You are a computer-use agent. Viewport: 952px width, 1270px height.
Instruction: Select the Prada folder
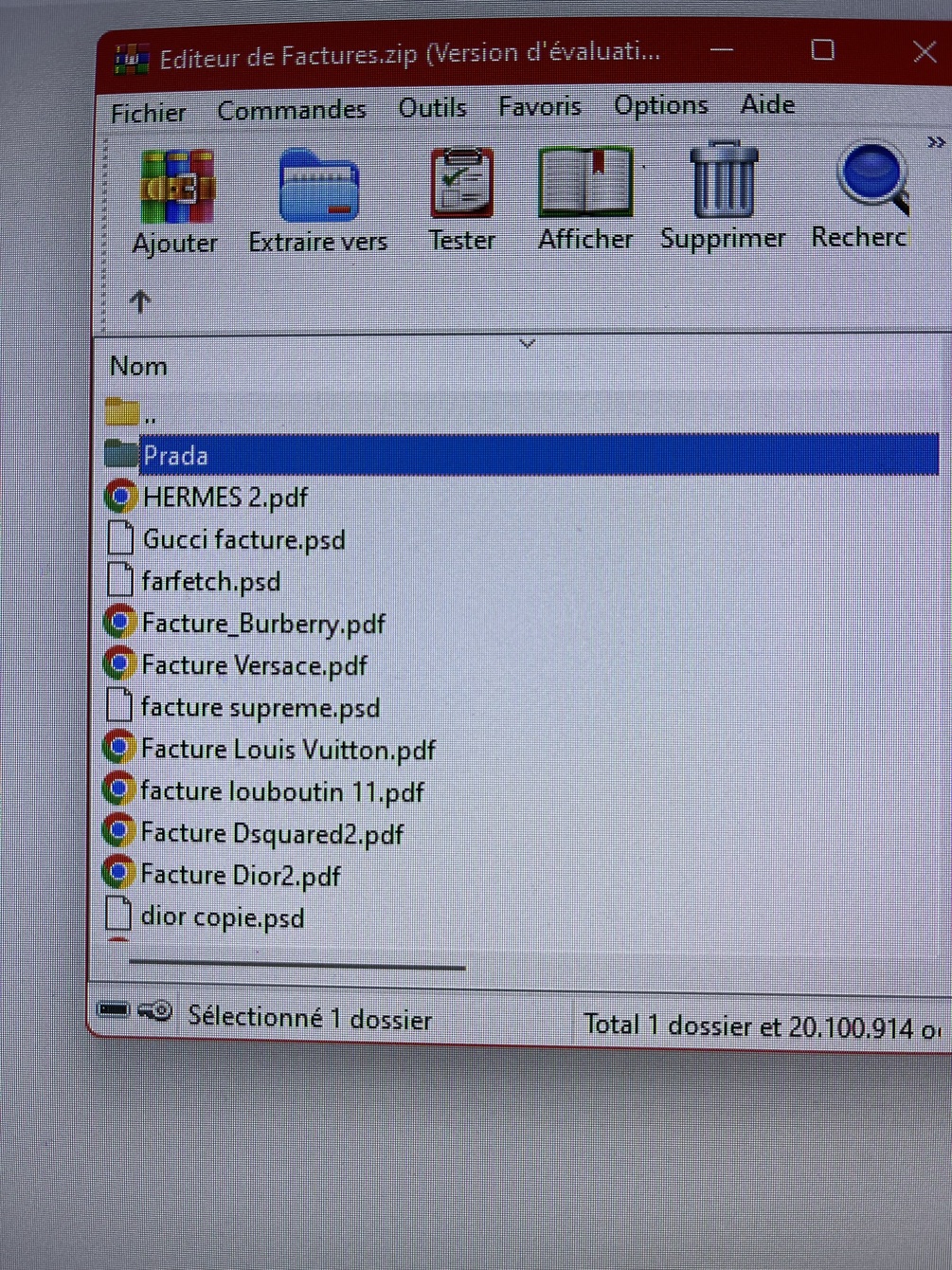pyautogui.click(x=521, y=456)
